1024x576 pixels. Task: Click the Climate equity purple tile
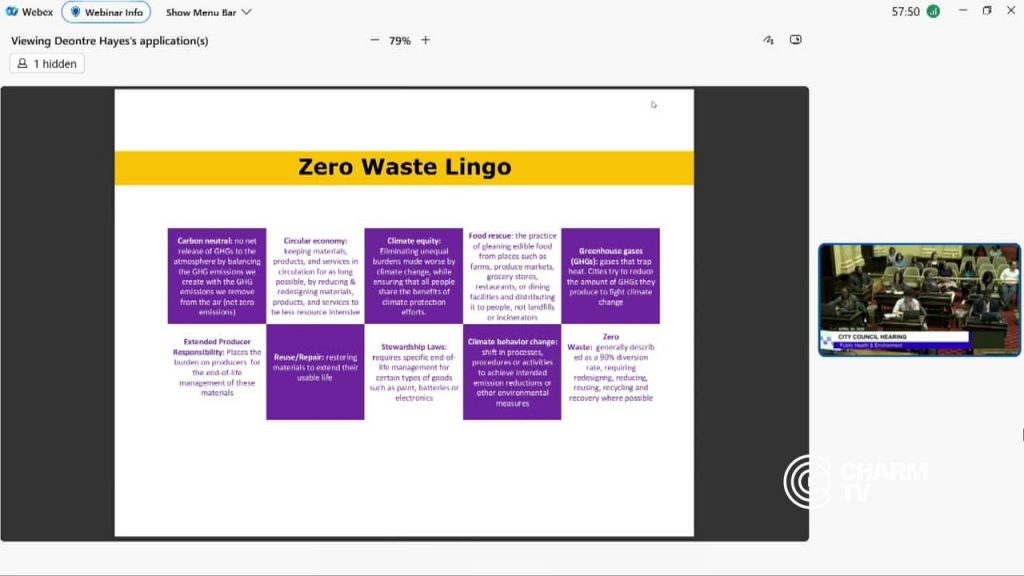pyautogui.click(x=413, y=276)
